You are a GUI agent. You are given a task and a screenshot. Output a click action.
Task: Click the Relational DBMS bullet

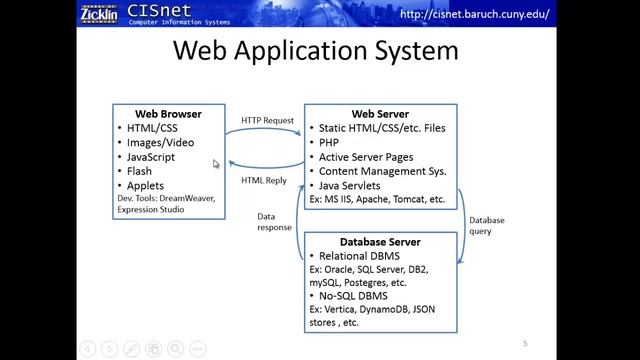pyautogui.click(x=359, y=256)
